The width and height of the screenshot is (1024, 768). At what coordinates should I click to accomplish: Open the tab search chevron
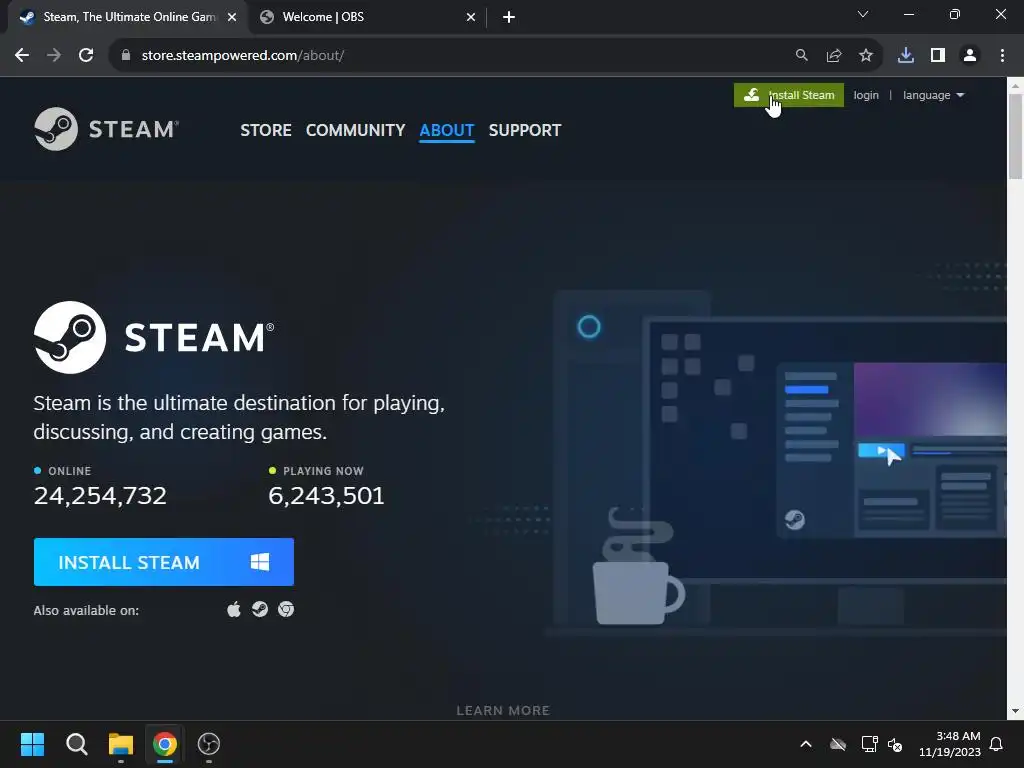863,14
